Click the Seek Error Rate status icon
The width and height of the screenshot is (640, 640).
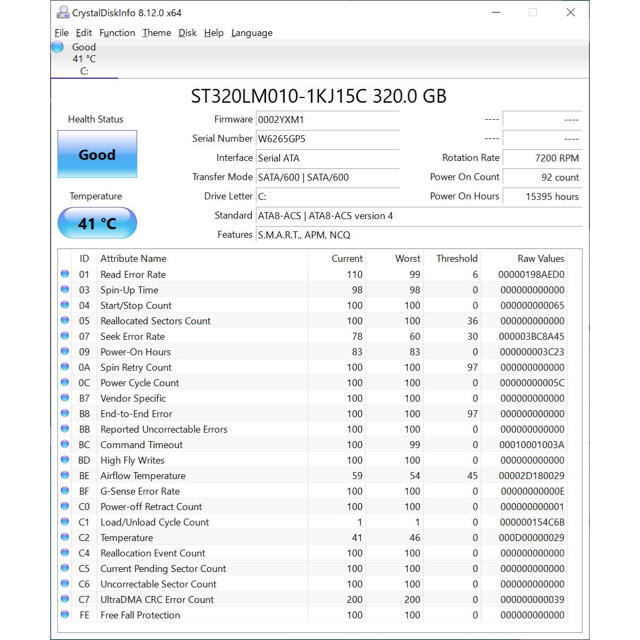[65, 336]
